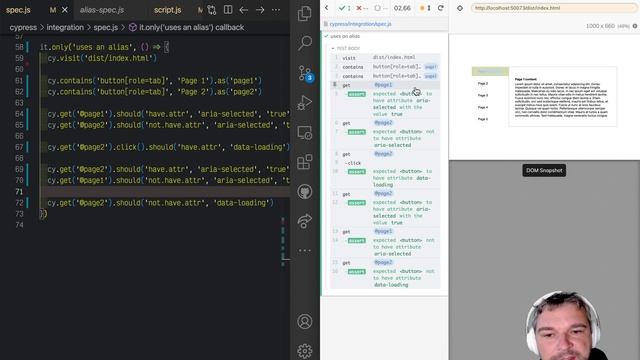Click the 1000 x 660 viewport size text
This screenshot has height=360, width=640.
(x=600, y=26)
